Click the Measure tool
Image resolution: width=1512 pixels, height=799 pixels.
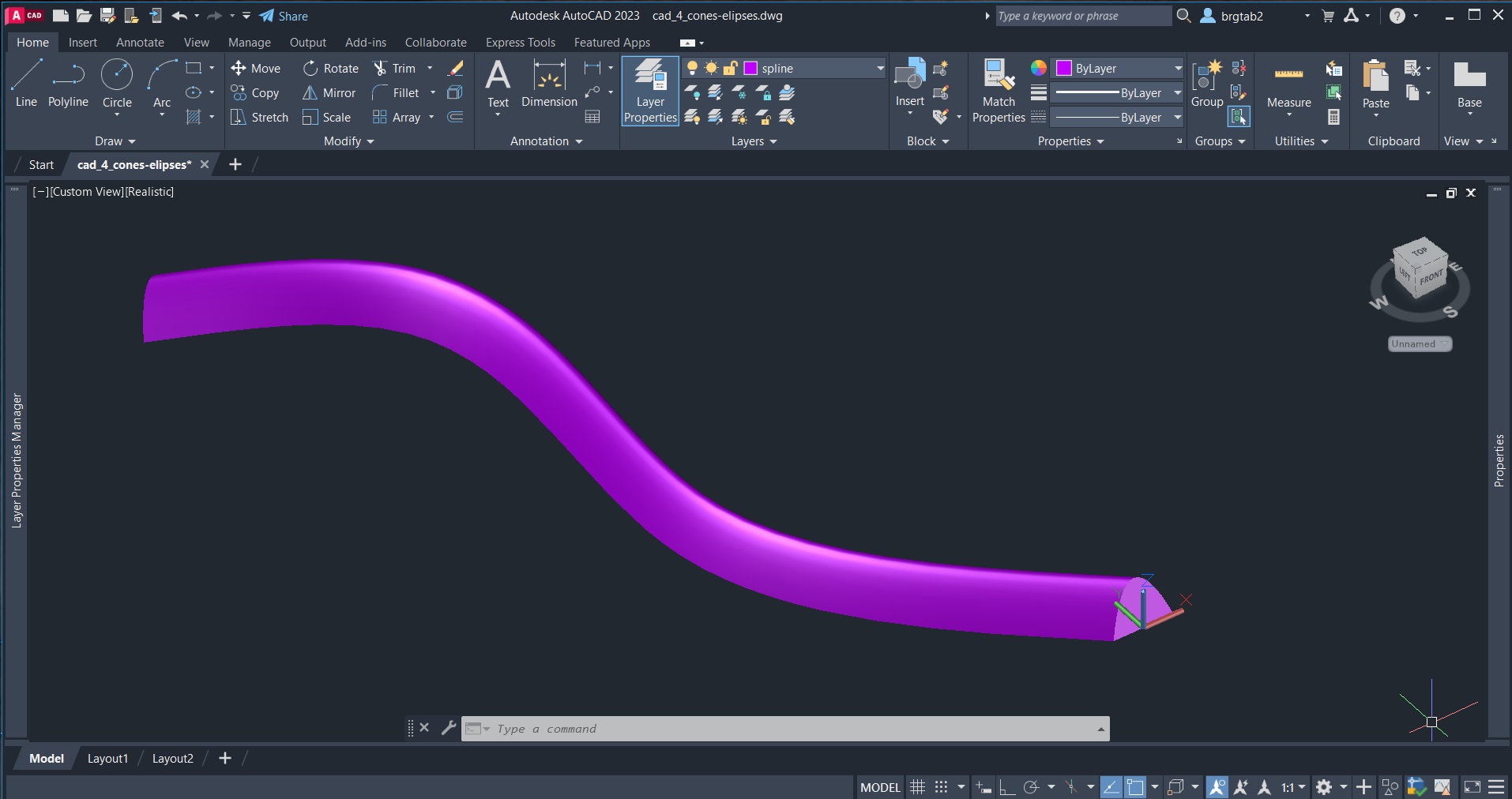click(1288, 85)
